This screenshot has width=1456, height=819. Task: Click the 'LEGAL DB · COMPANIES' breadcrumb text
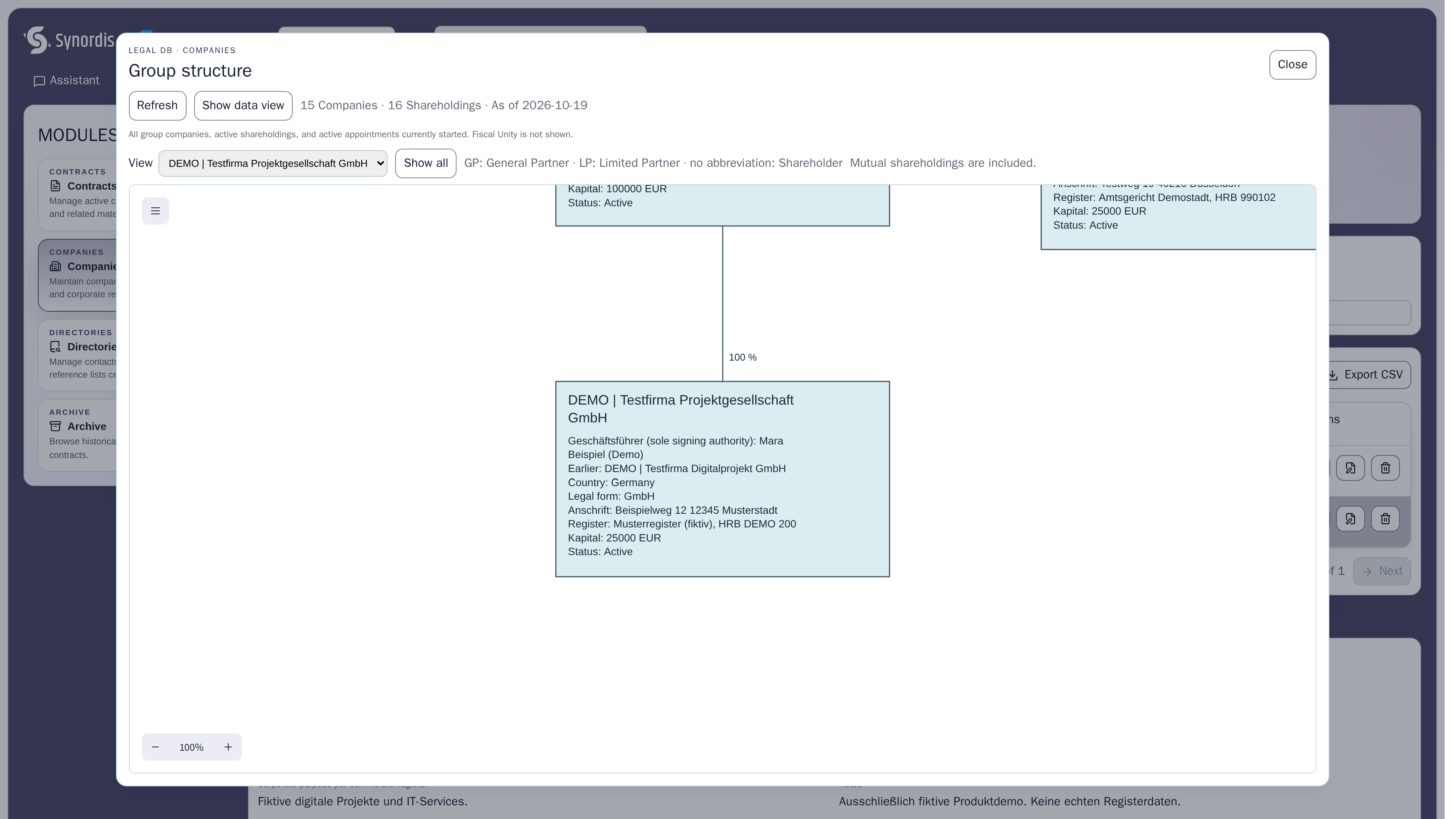coord(182,50)
